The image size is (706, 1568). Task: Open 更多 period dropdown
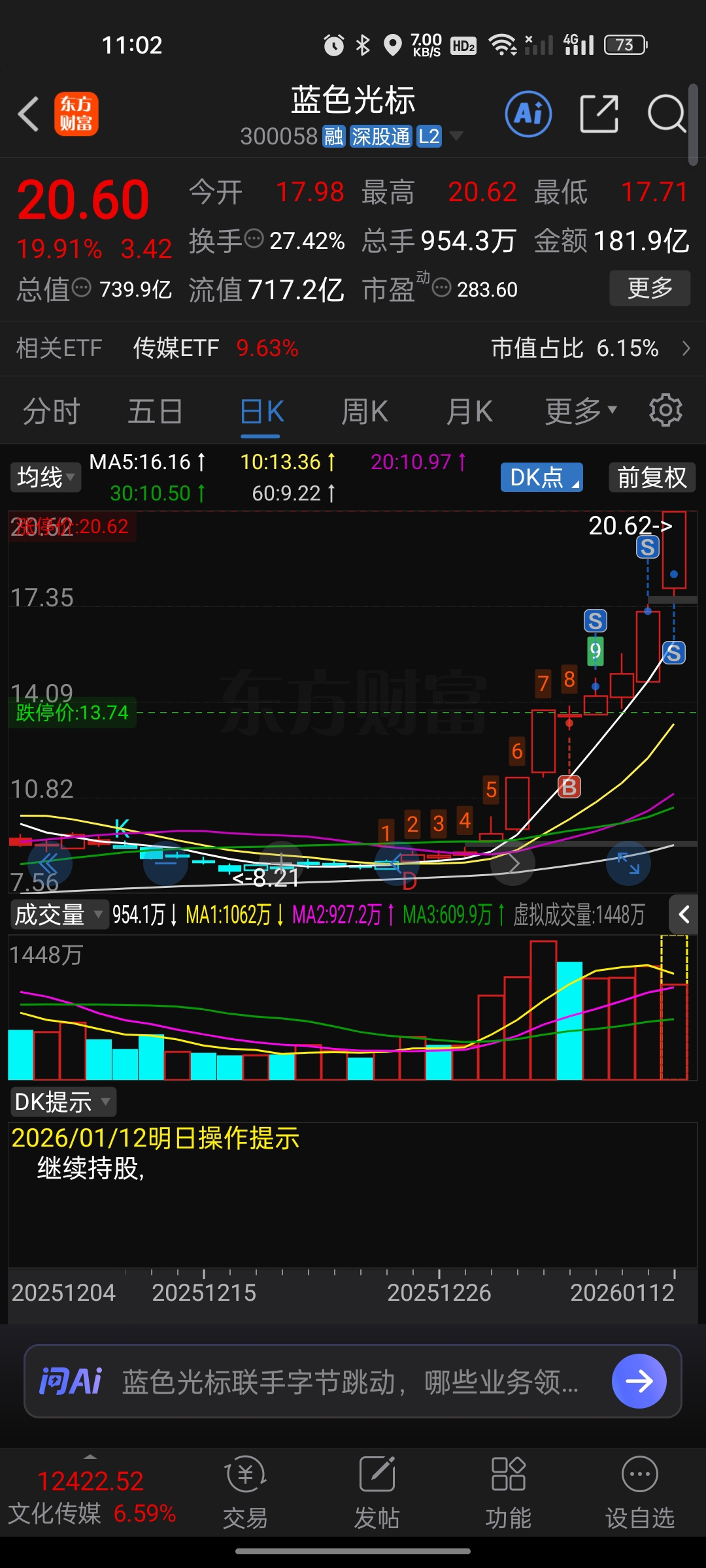pyautogui.click(x=581, y=411)
